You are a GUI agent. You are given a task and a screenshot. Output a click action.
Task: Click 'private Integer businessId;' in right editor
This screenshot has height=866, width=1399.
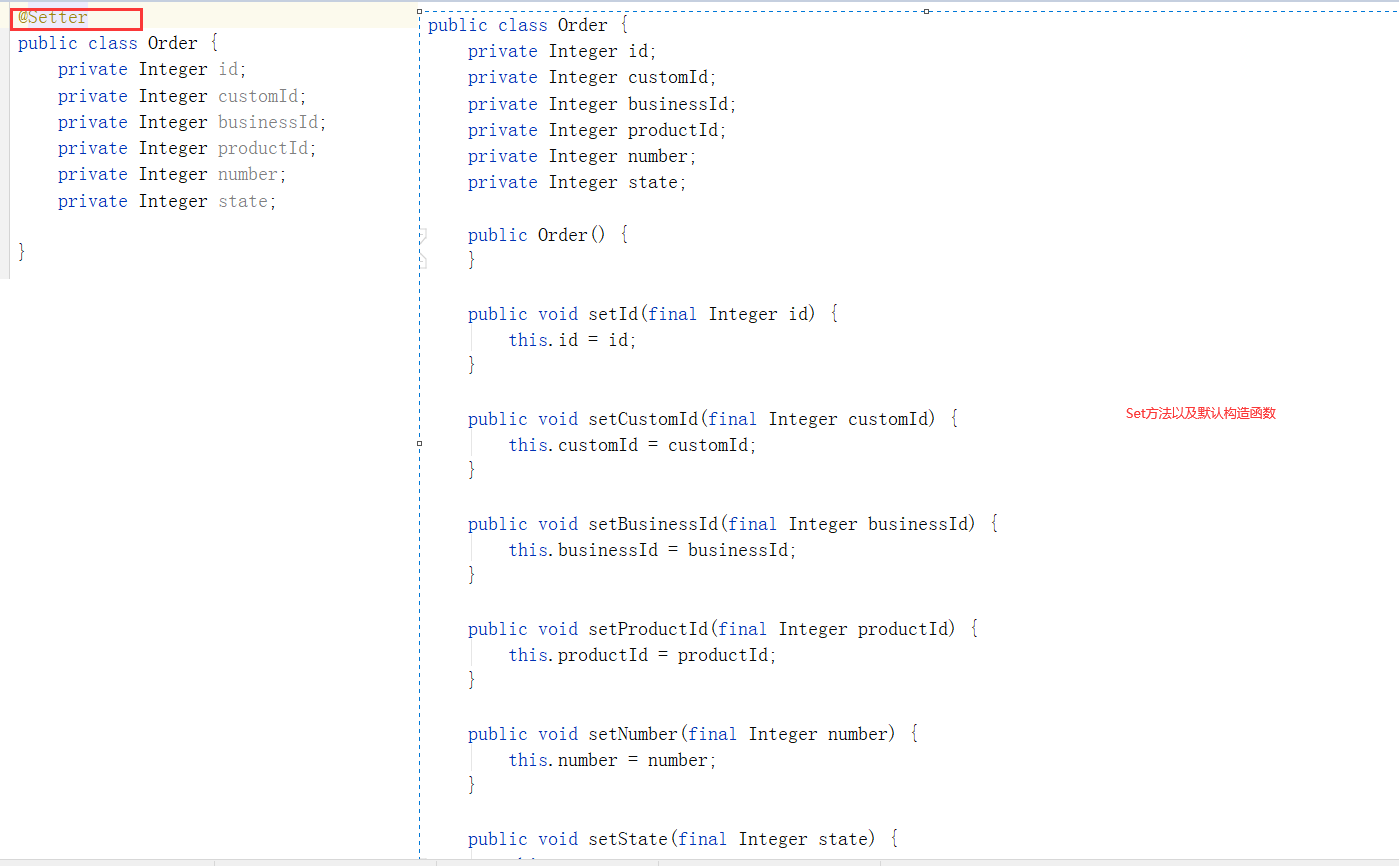tap(602, 104)
